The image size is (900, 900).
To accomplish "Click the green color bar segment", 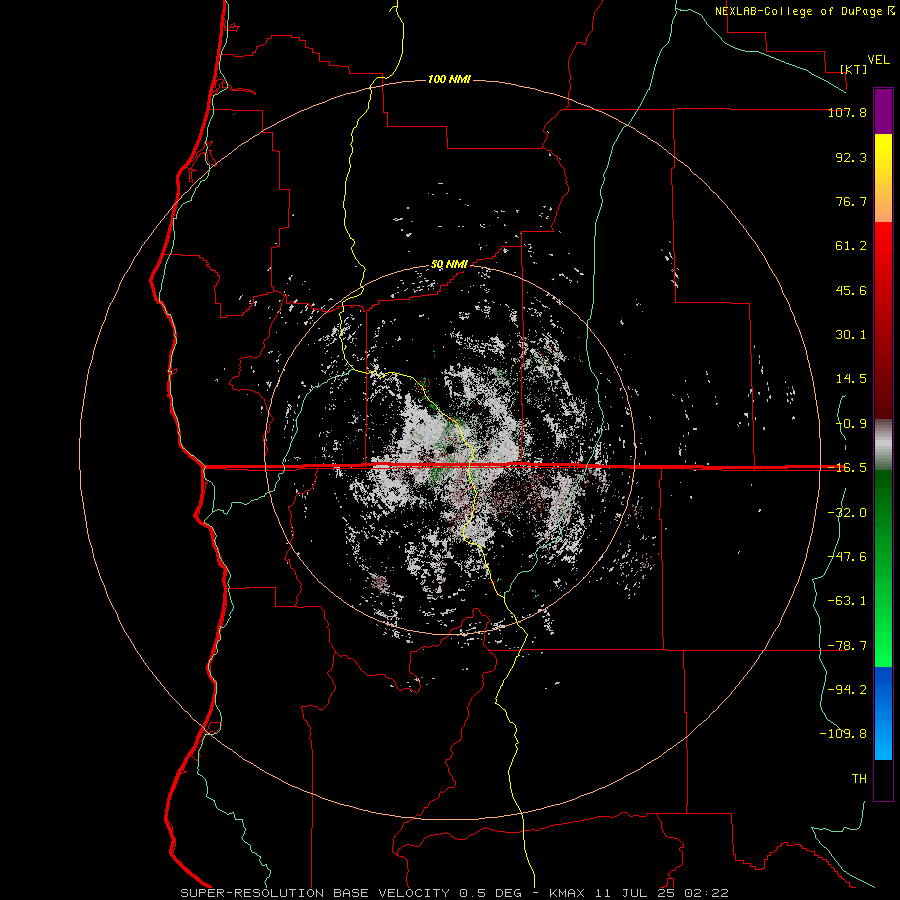I will click(x=883, y=568).
